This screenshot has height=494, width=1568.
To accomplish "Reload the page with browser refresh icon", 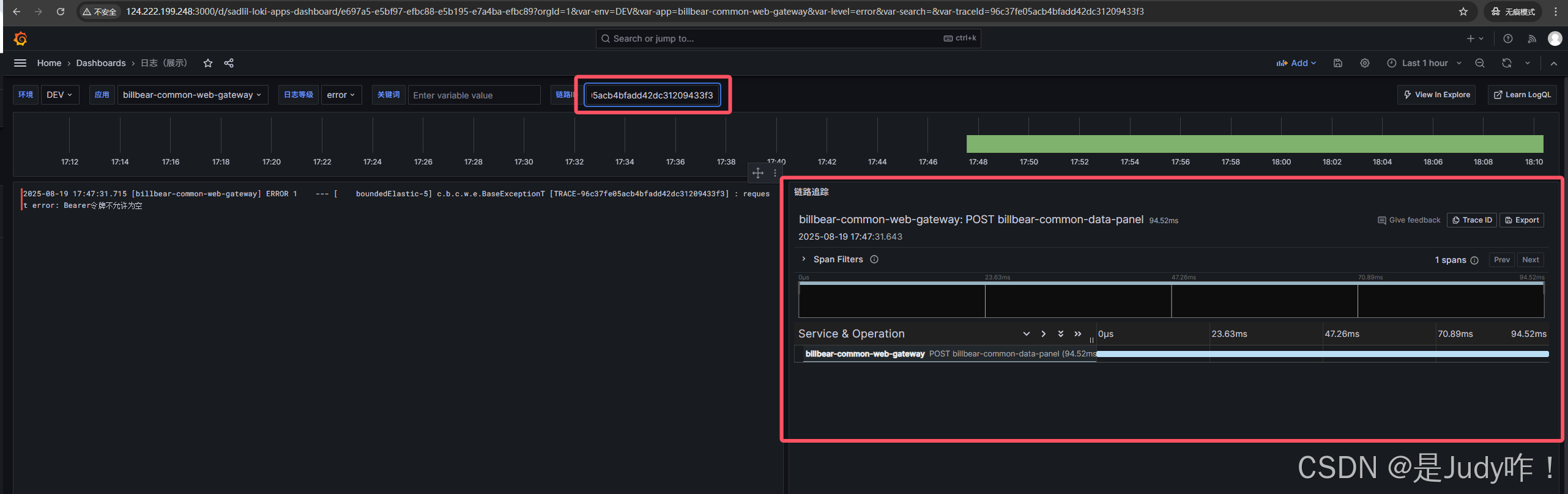I will [x=61, y=12].
